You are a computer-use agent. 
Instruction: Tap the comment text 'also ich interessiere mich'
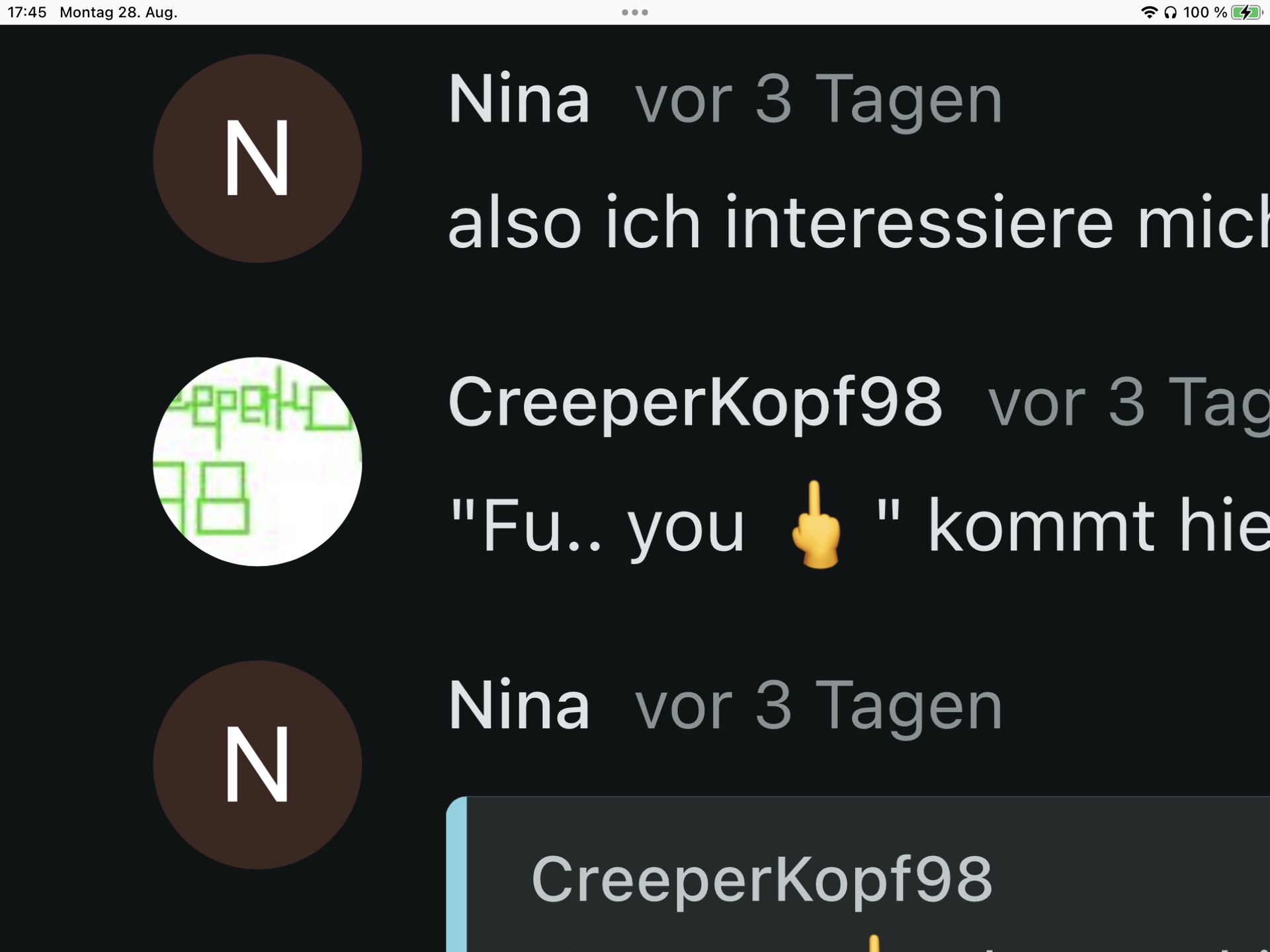pos(859,223)
